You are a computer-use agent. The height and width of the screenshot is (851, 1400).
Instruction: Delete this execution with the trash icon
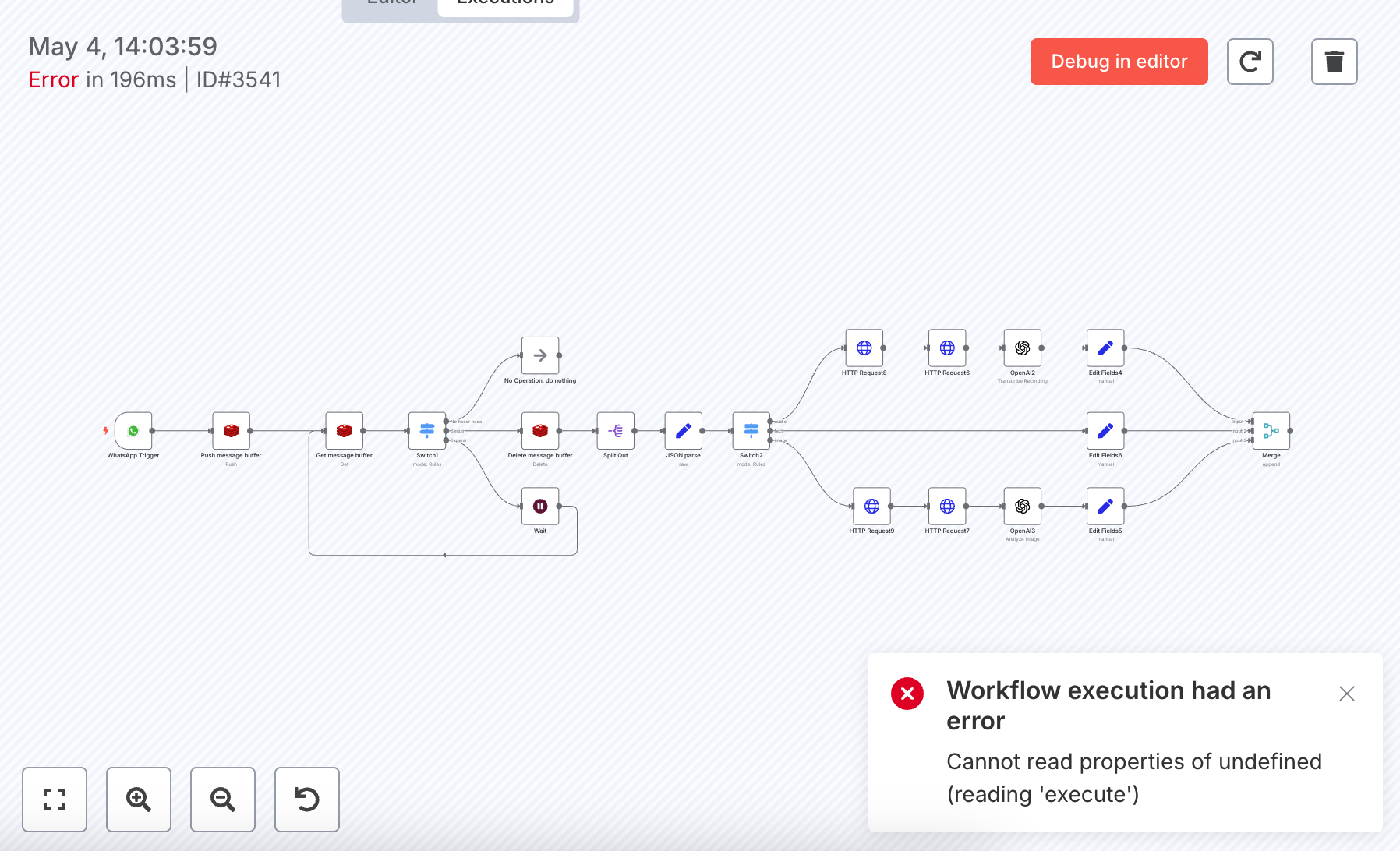click(x=1335, y=62)
